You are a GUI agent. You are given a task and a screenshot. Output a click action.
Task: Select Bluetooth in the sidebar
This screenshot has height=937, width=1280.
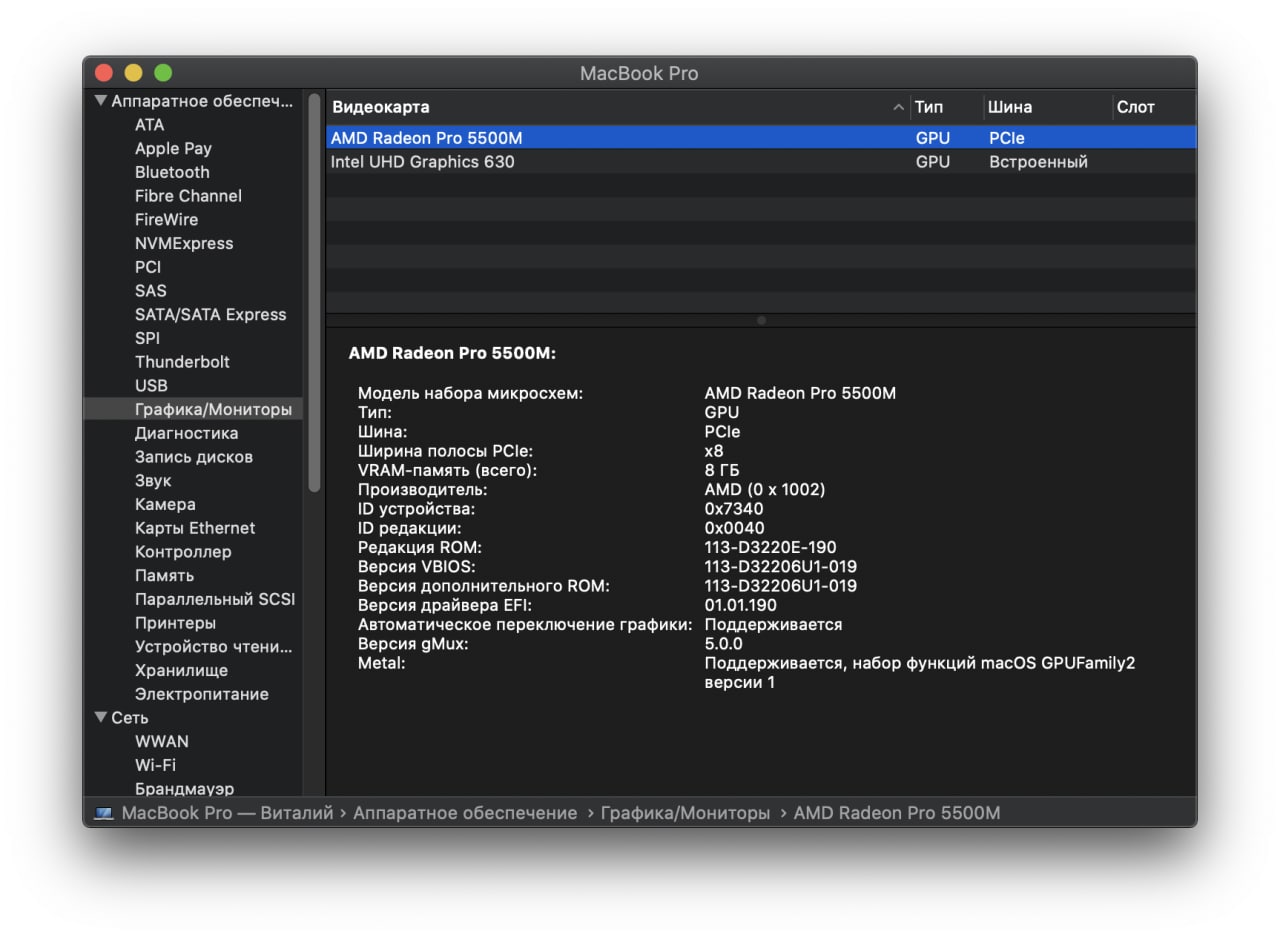click(x=172, y=172)
